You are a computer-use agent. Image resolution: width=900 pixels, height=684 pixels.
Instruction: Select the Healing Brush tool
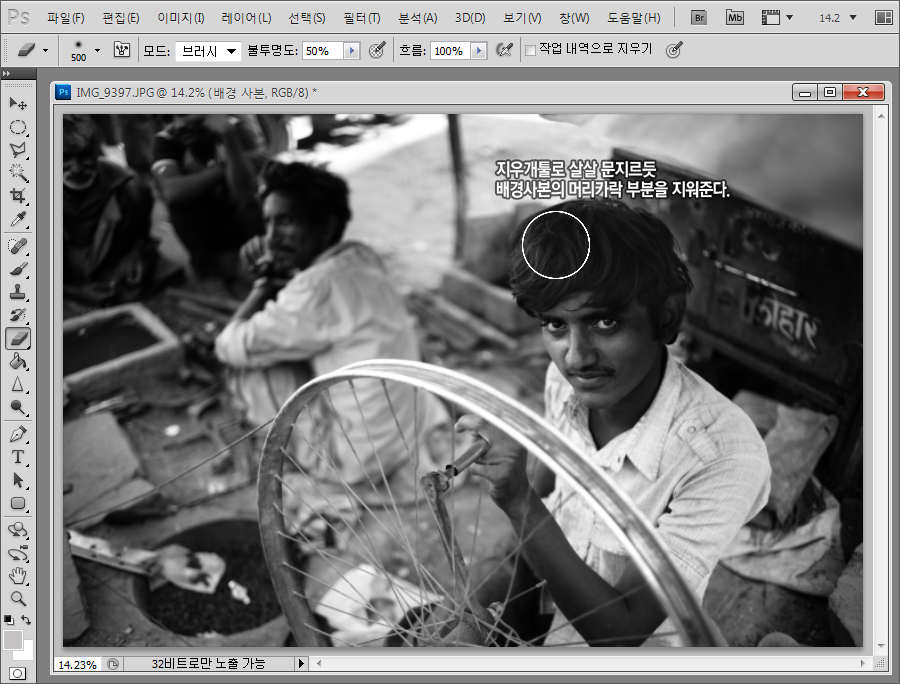coord(18,246)
